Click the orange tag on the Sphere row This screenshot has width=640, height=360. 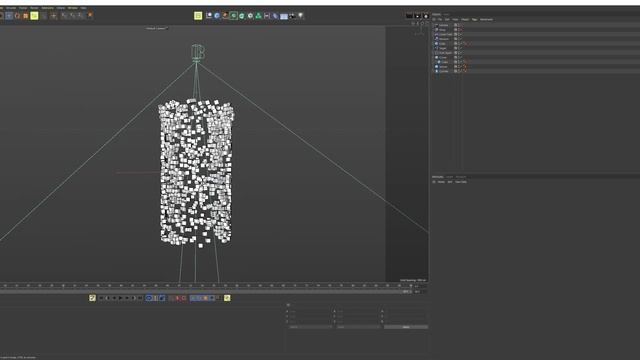[465, 67]
